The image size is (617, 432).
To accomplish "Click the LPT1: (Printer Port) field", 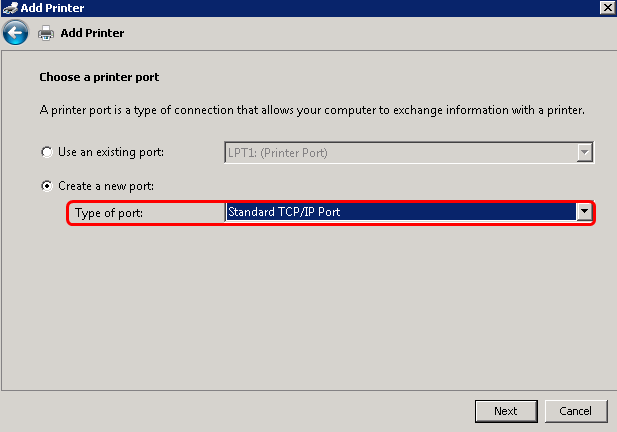I will click(400, 153).
